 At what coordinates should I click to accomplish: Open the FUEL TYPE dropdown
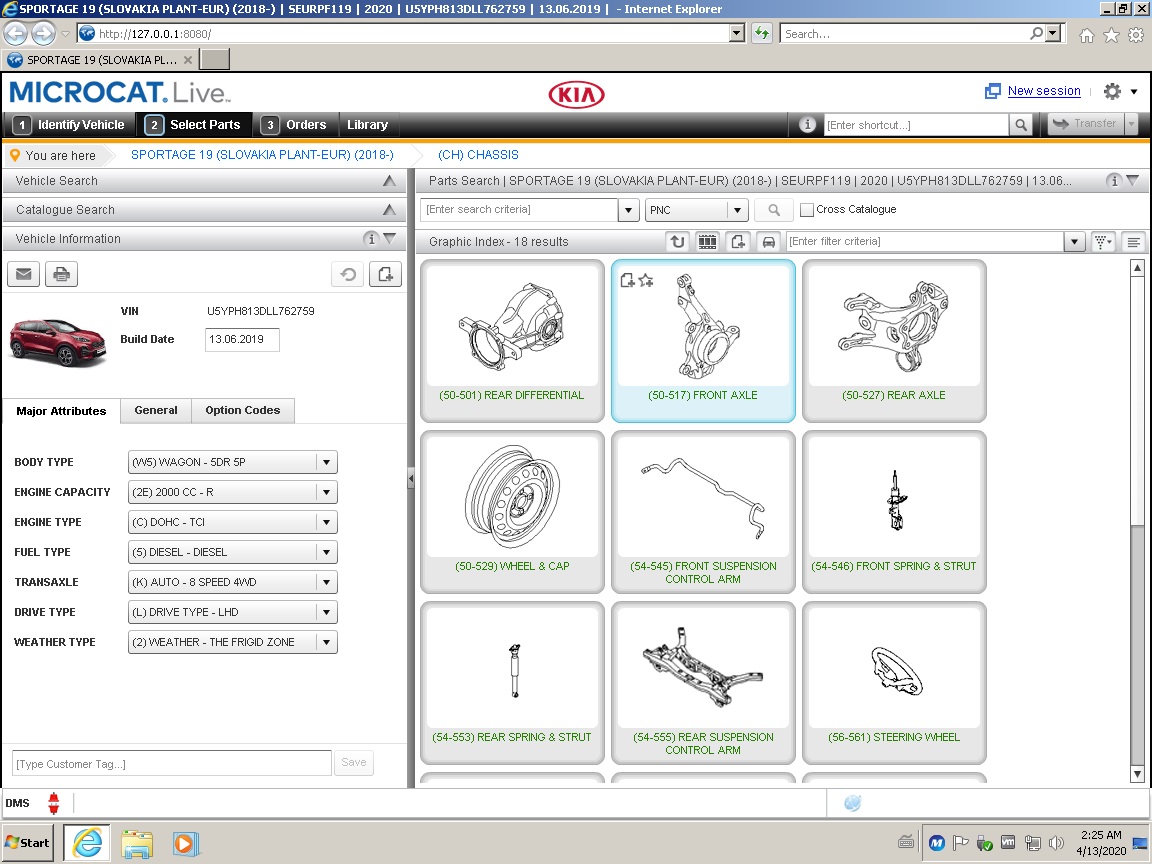(x=326, y=552)
